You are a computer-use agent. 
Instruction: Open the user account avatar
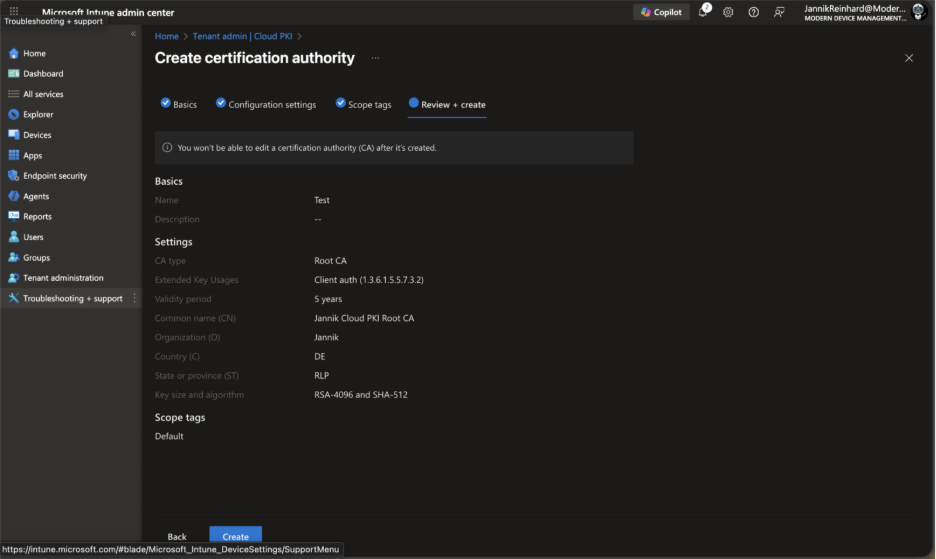919,12
